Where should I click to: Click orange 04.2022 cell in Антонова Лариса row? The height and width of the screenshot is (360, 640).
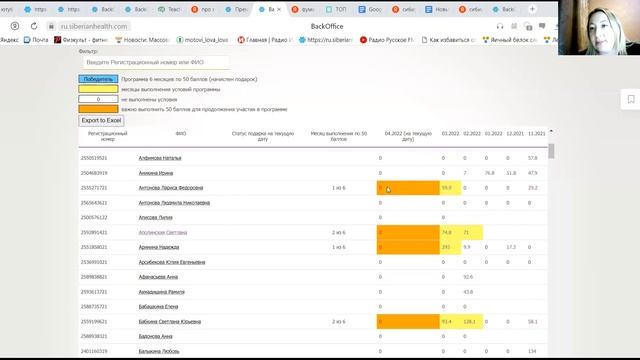408,188
